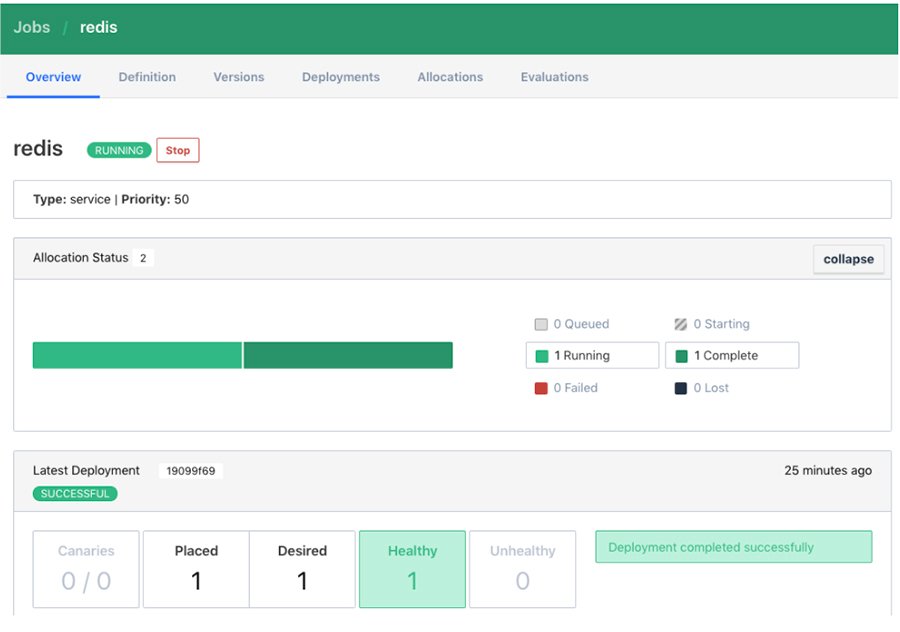Screen dimensions: 900x632
Task: Click the SUCCESSFUL deployment badge
Action: point(75,493)
